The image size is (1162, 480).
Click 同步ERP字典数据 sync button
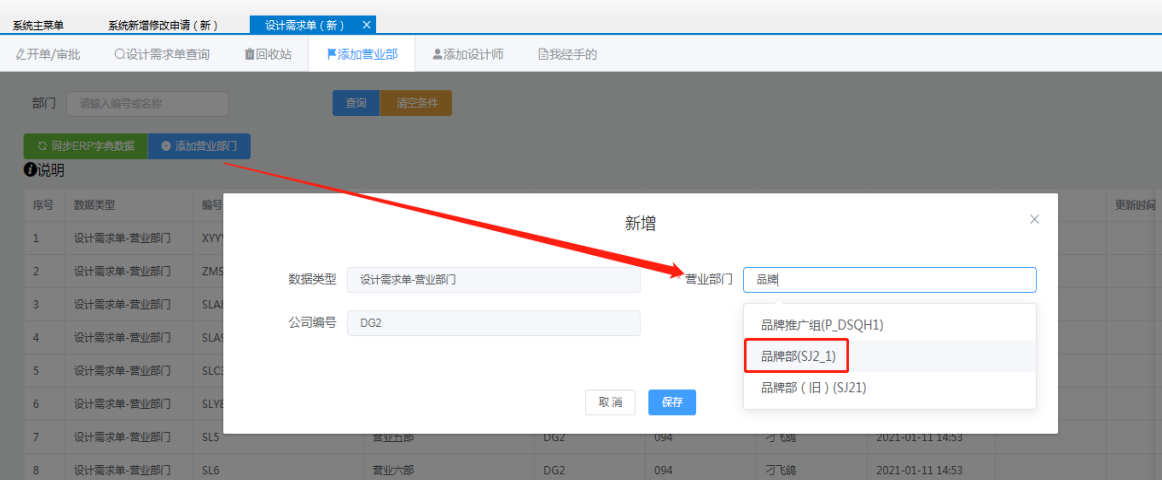click(x=86, y=146)
